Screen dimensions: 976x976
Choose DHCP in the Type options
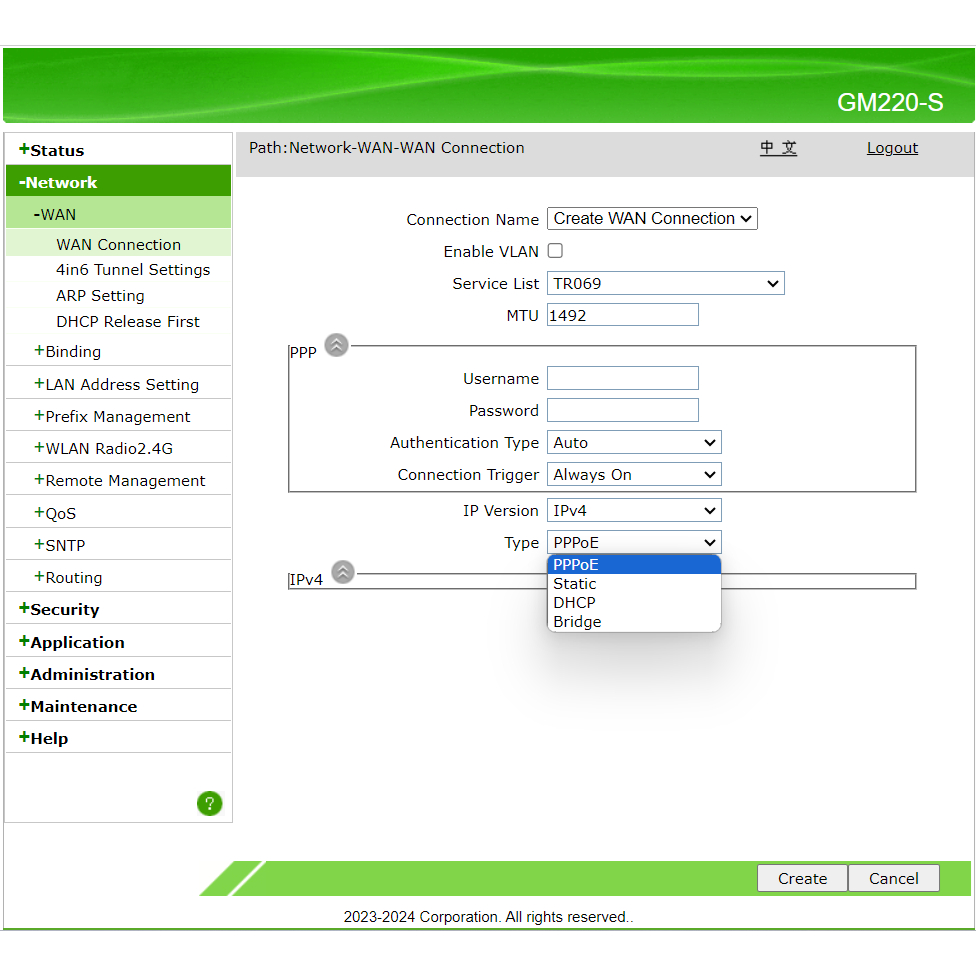tap(575, 603)
